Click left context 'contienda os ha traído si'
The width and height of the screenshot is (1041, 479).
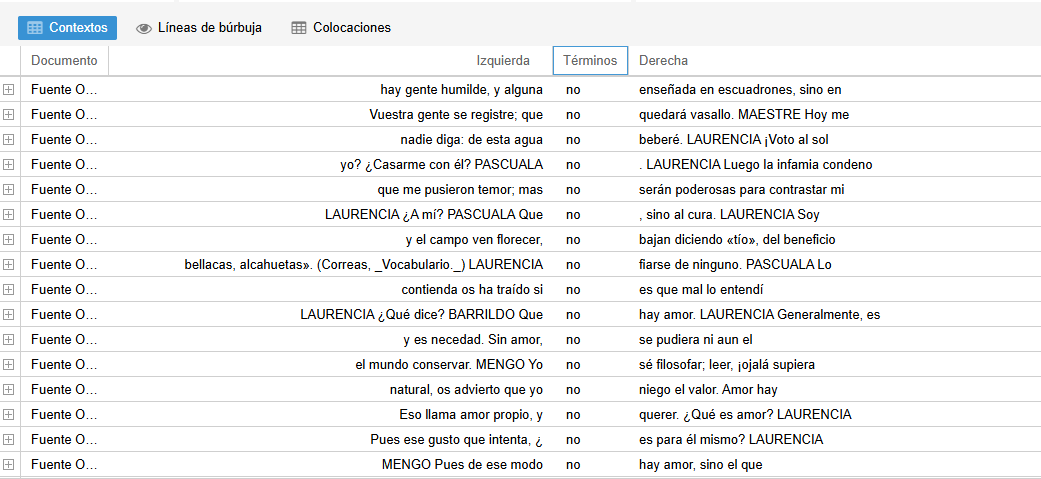coord(472,290)
